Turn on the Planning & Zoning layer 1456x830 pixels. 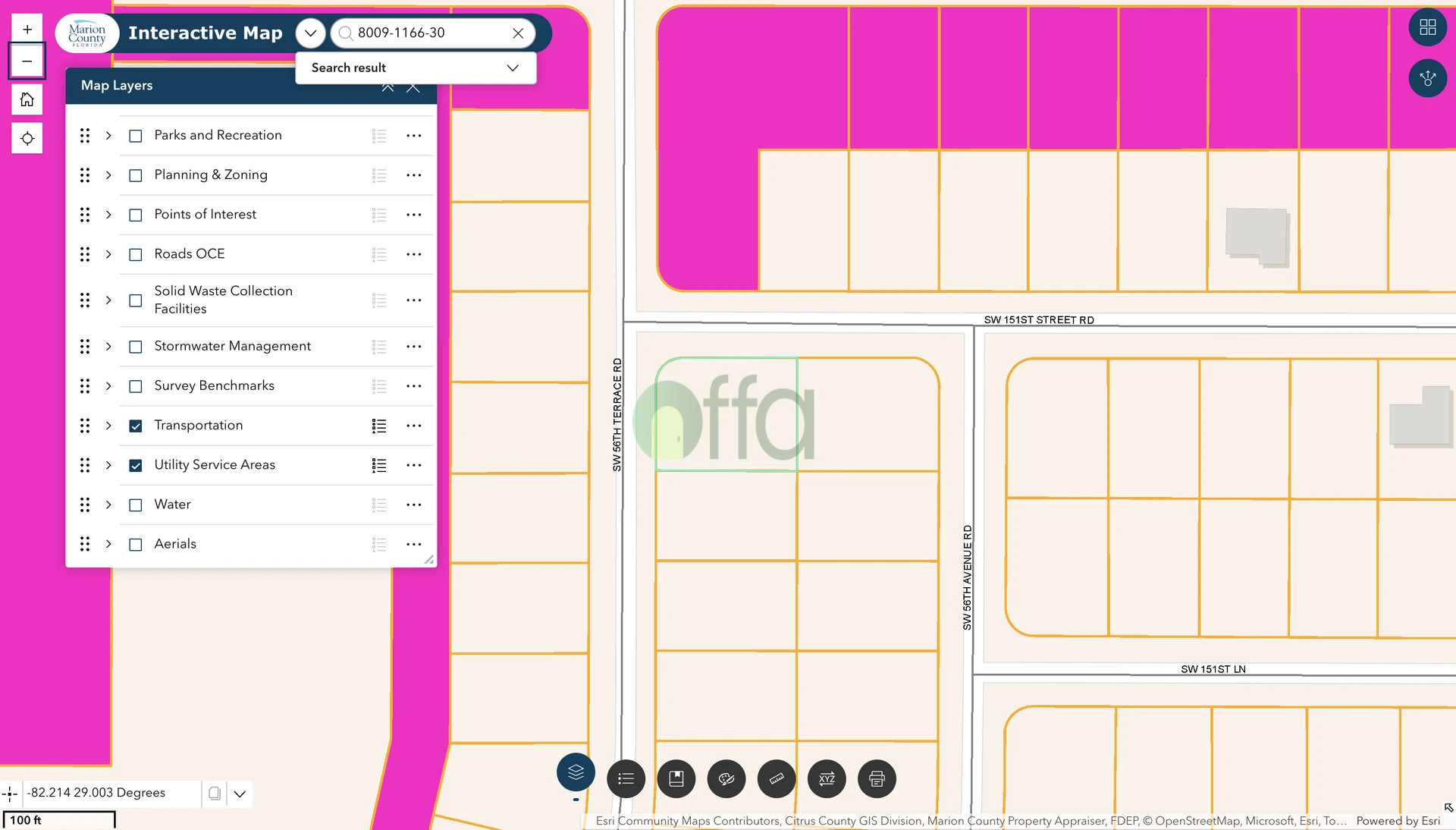point(136,175)
